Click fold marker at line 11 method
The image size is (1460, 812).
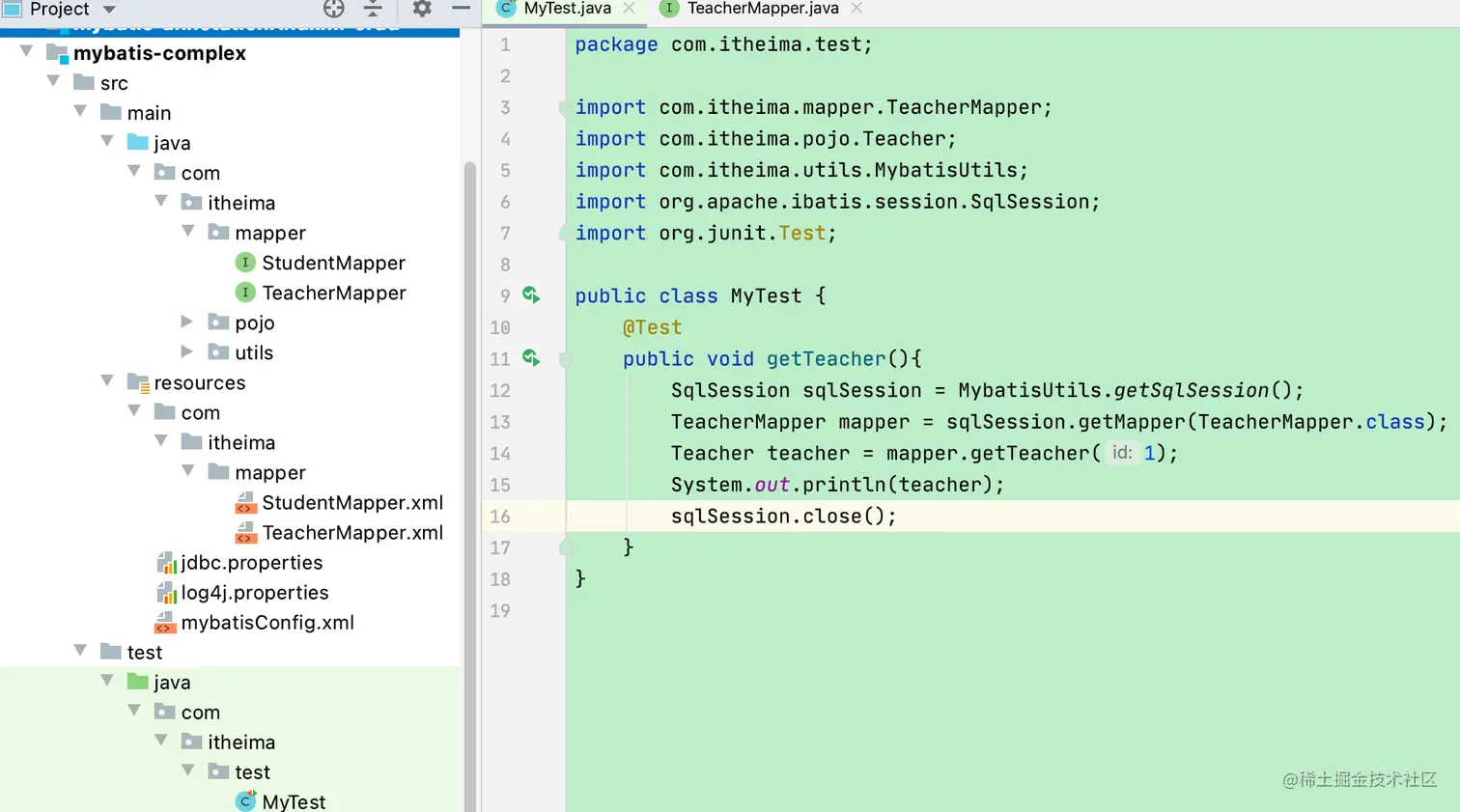click(x=566, y=359)
